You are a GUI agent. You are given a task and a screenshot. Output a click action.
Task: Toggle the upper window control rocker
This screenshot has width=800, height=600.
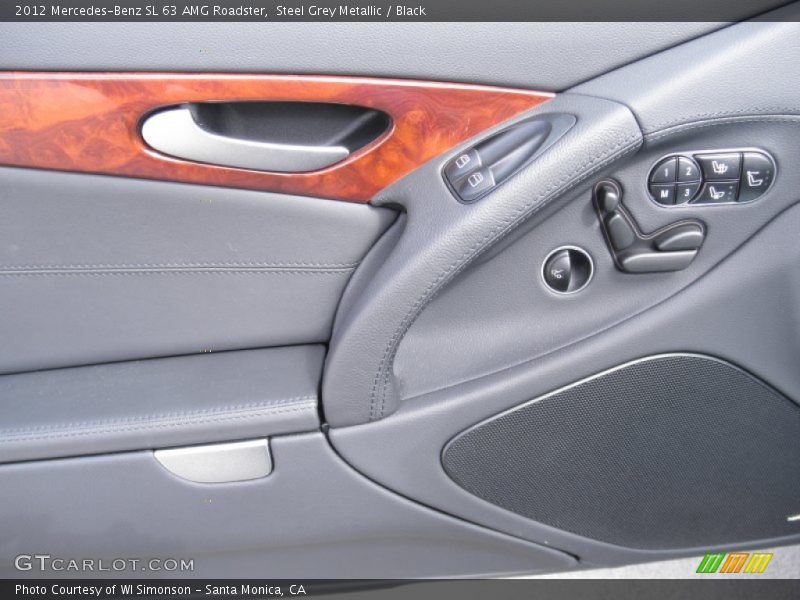tap(463, 161)
